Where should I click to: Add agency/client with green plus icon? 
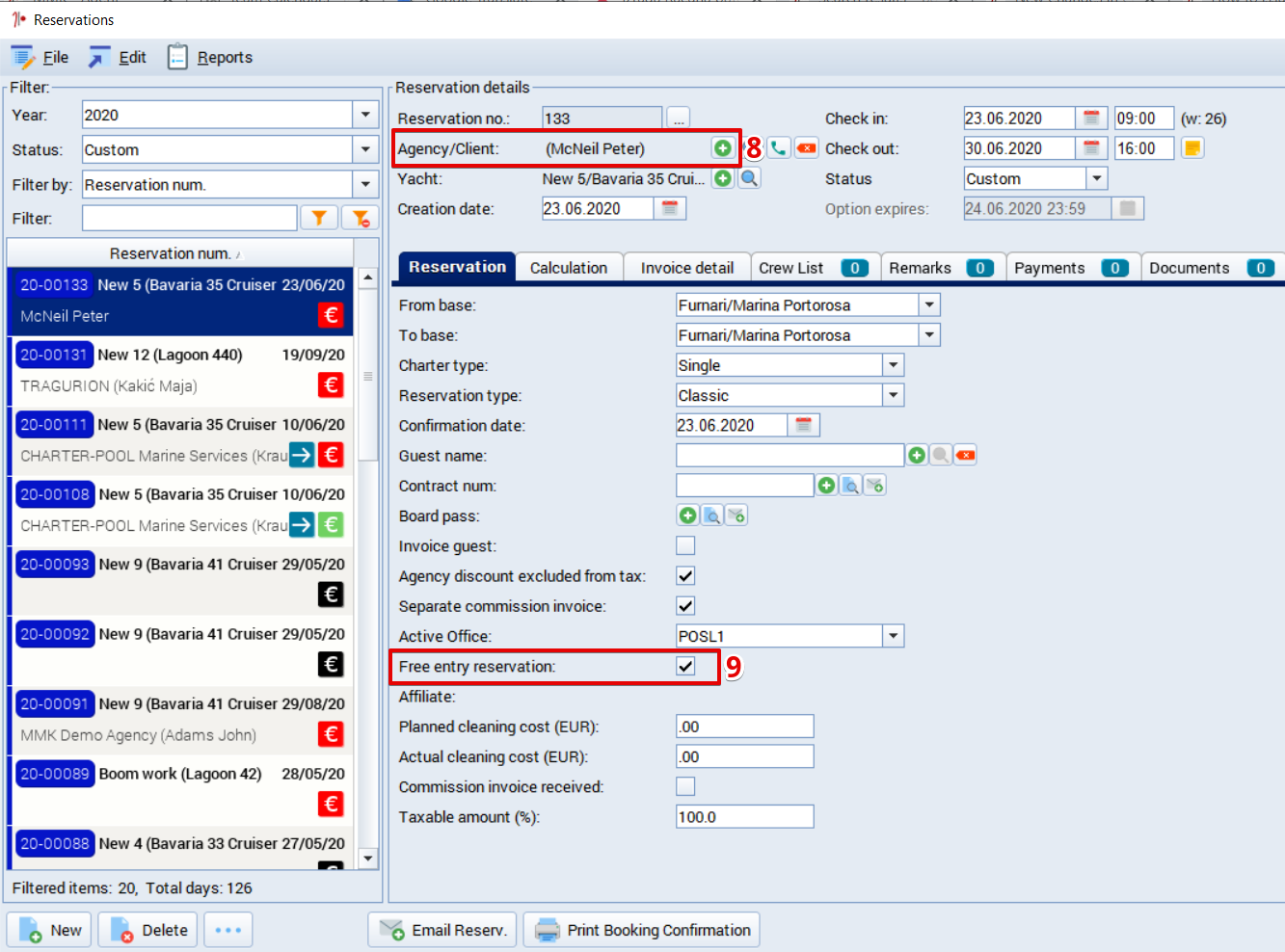click(x=722, y=148)
